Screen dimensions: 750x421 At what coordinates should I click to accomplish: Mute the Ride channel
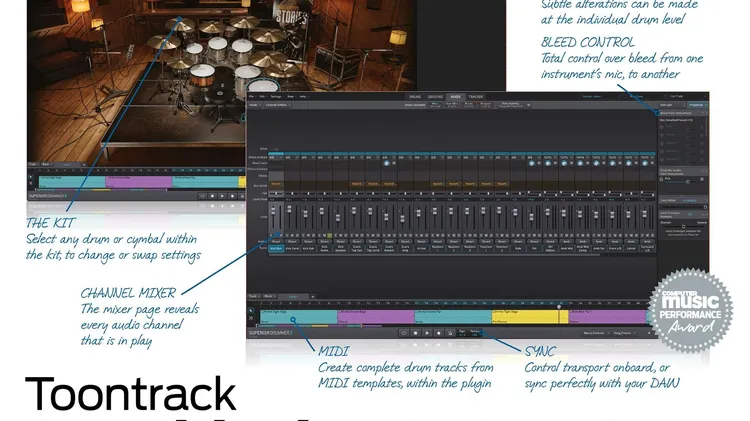(519, 235)
